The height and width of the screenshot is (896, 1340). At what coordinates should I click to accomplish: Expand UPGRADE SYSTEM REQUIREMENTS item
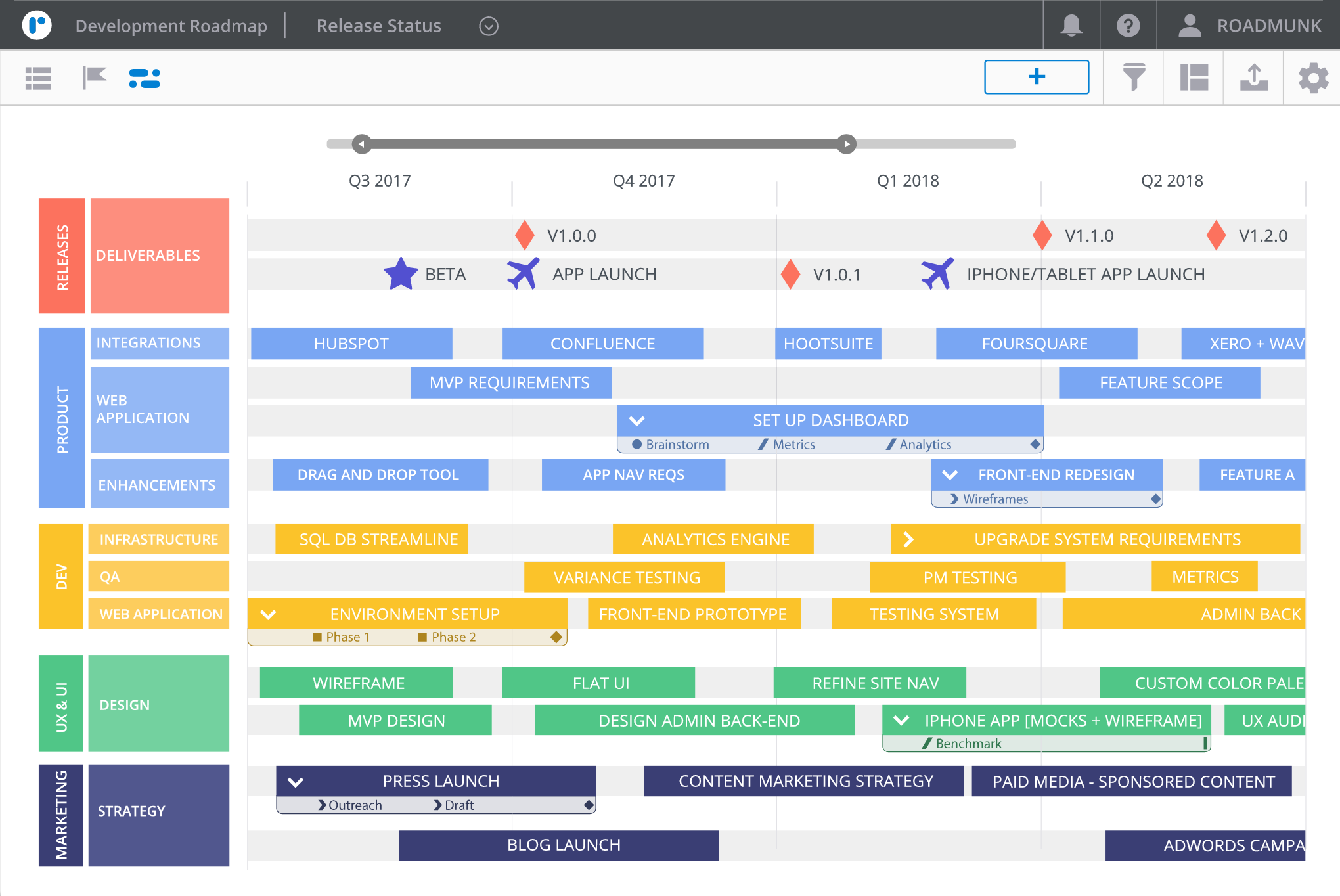pyautogui.click(x=908, y=539)
